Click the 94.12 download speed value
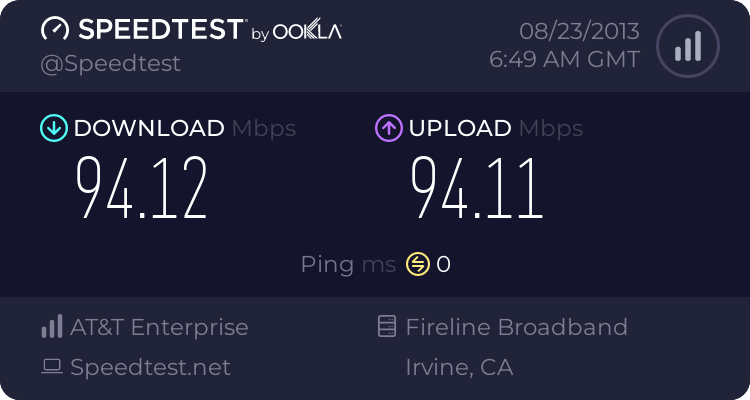 coord(142,188)
